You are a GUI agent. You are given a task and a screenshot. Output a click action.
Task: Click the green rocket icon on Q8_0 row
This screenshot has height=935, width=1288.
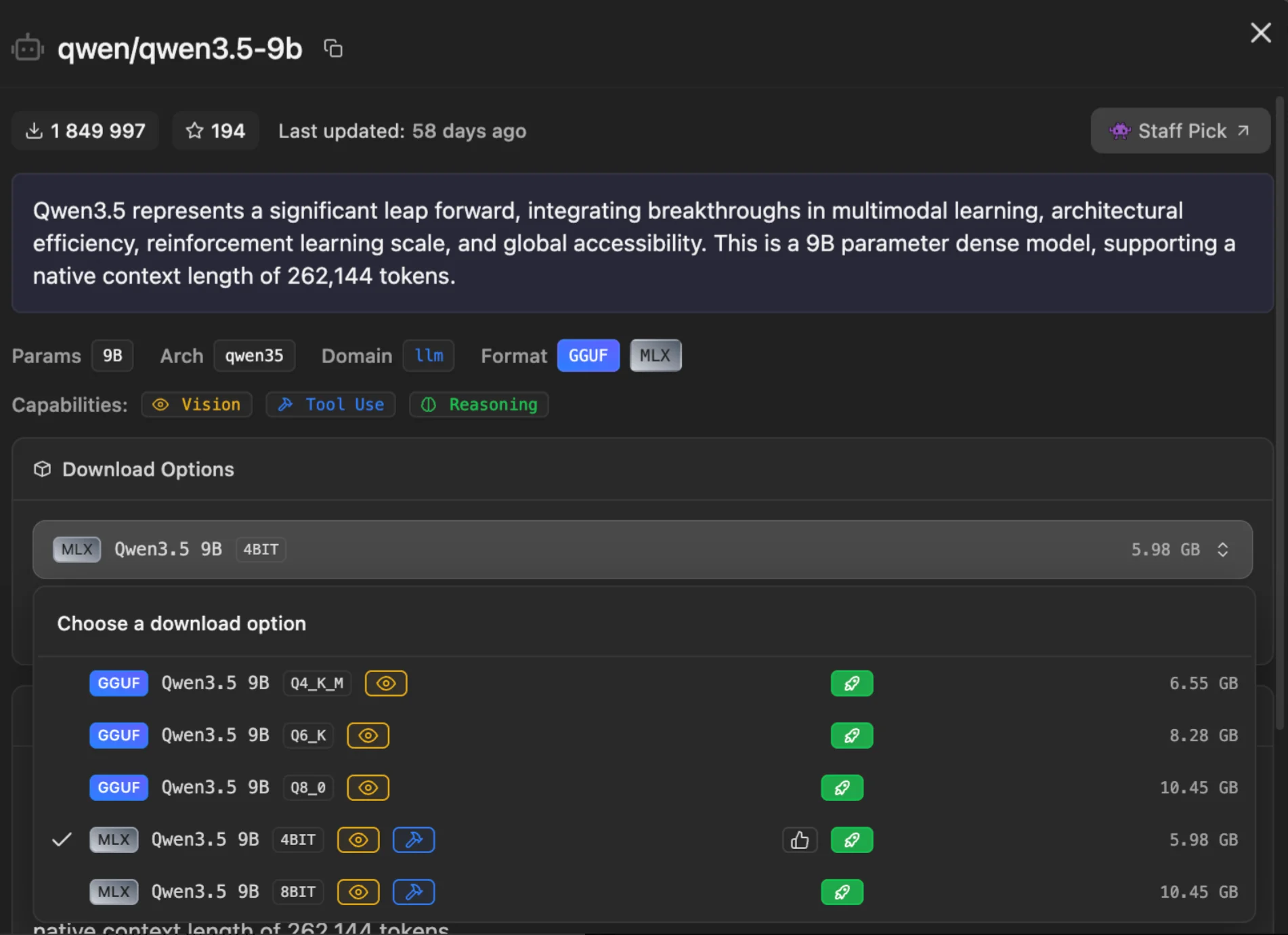[842, 787]
